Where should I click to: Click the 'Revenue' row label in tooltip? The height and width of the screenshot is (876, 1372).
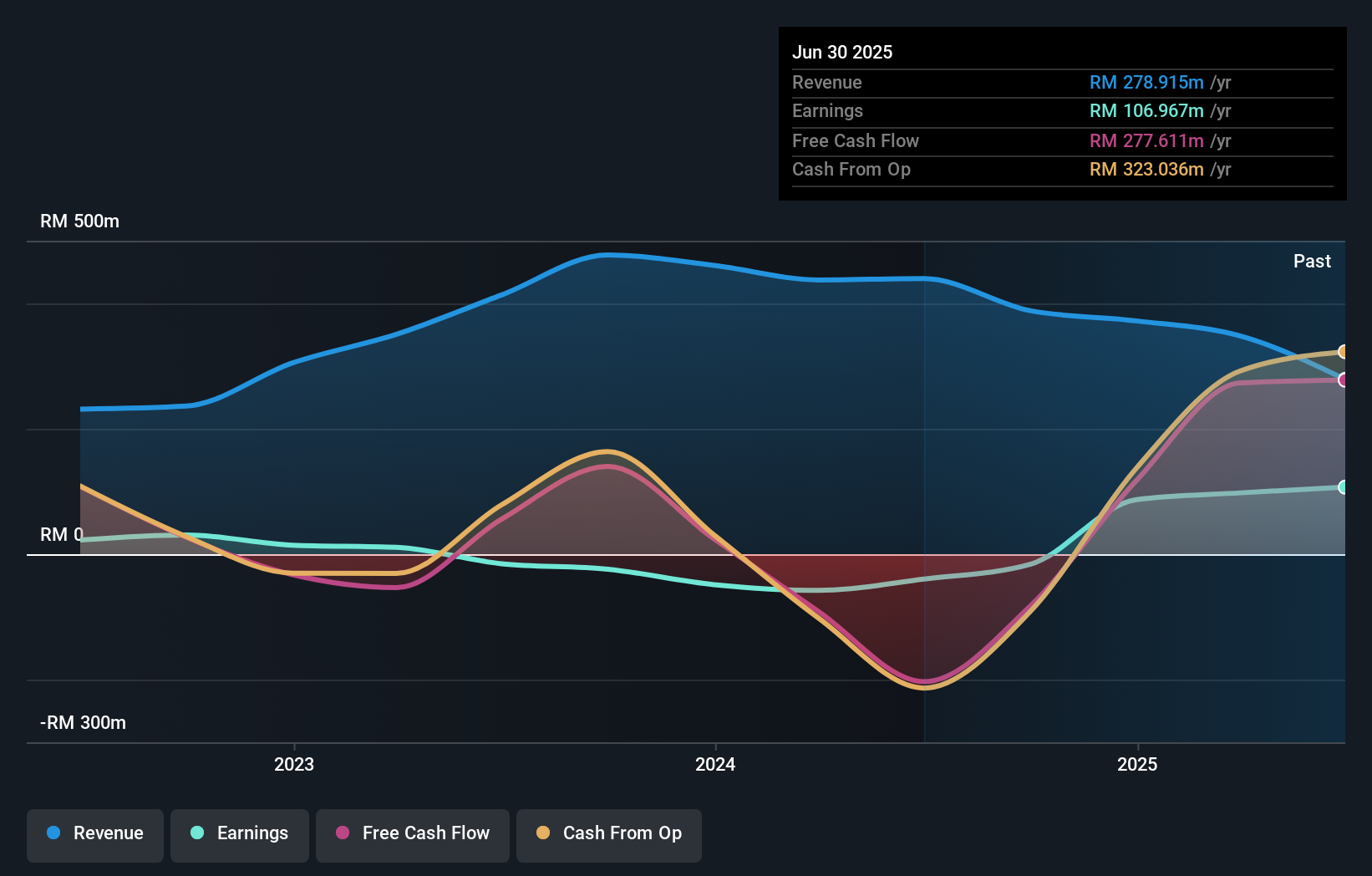(827, 83)
